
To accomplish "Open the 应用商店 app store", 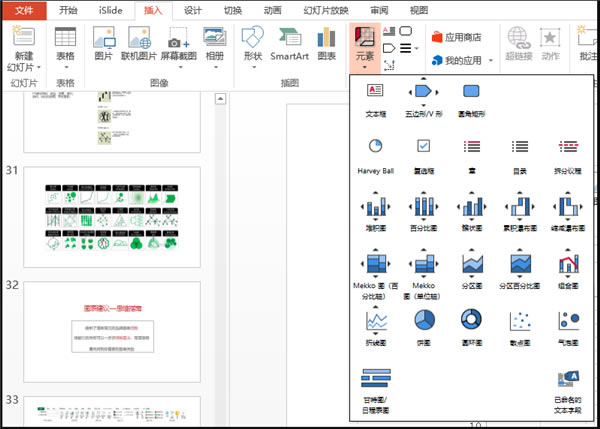I will point(457,37).
